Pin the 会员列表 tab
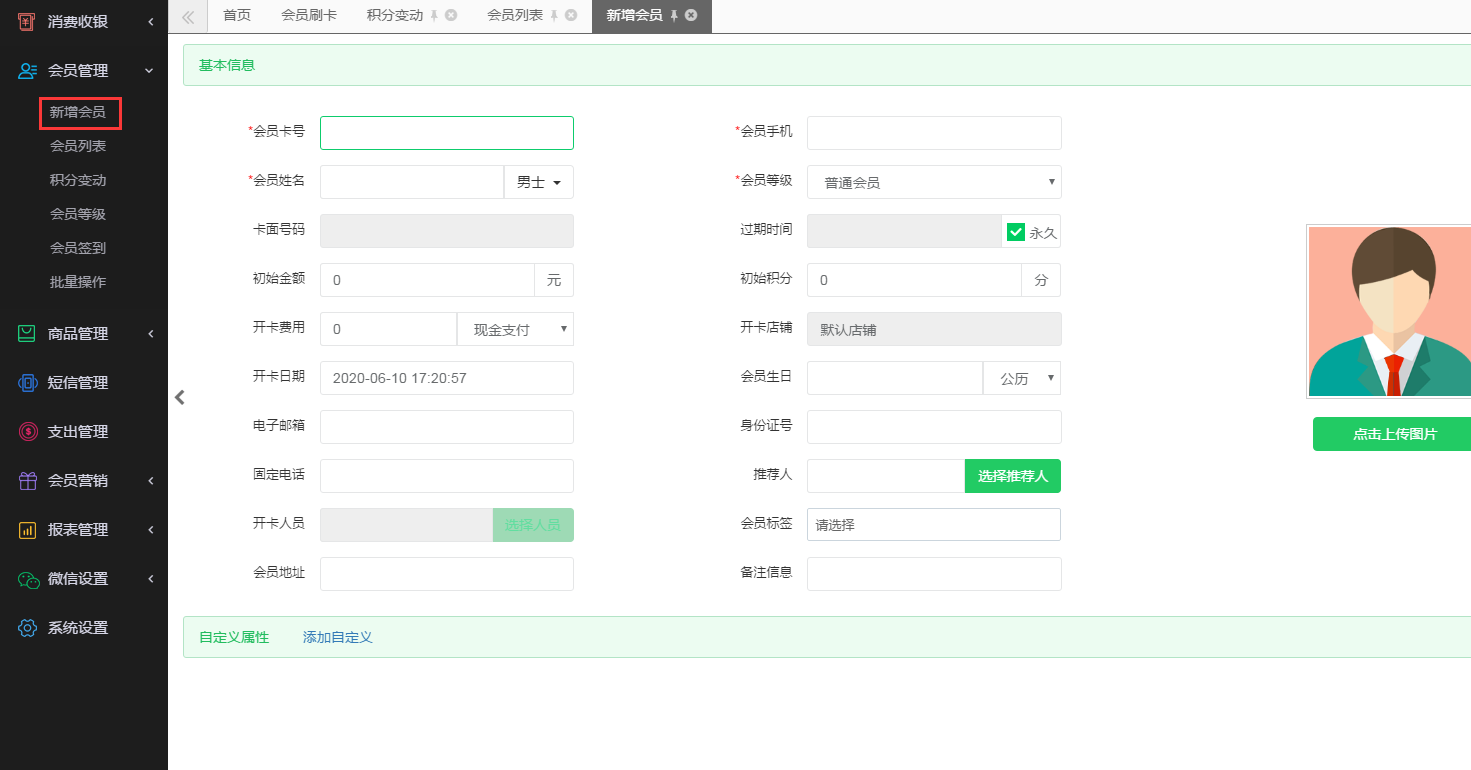The width and height of the screenshot is (1471, 770). [x=554, y=15]
